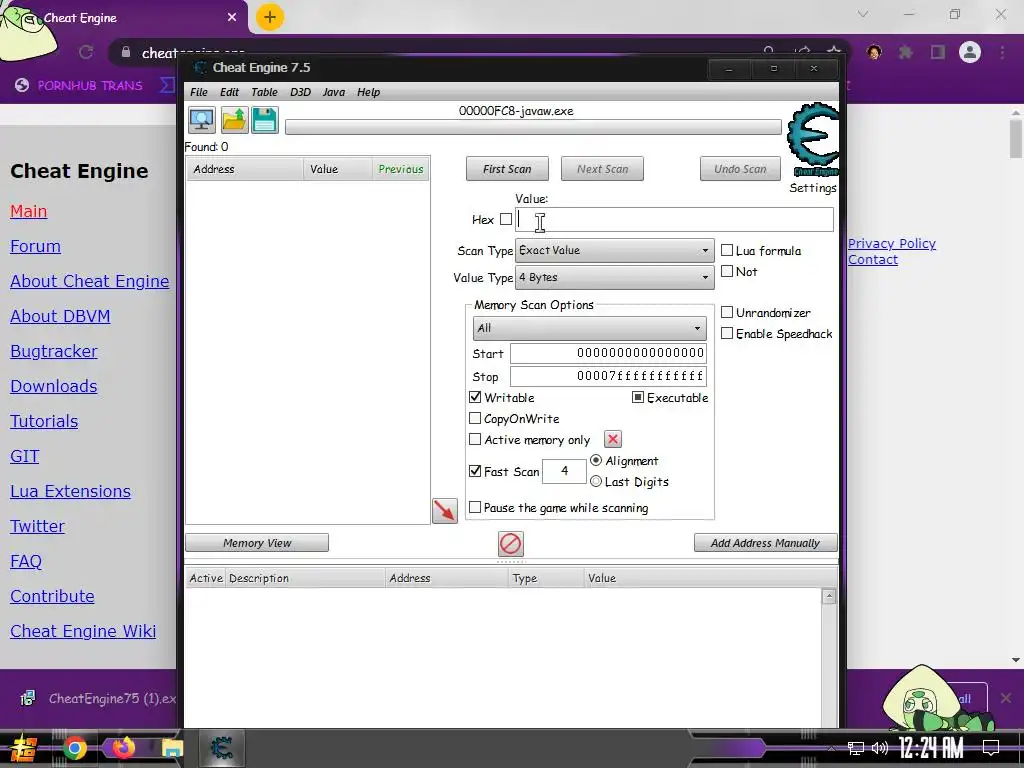Open the memory region All dropdown

click(x=589, y=328)
